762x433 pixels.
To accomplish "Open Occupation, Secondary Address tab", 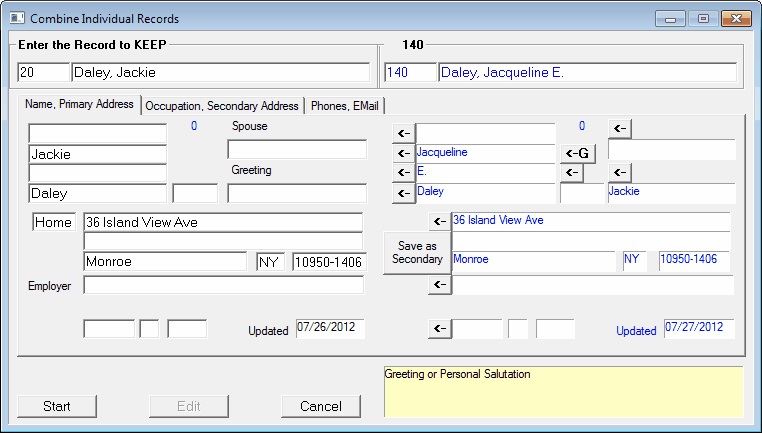I will pos(222,106).
